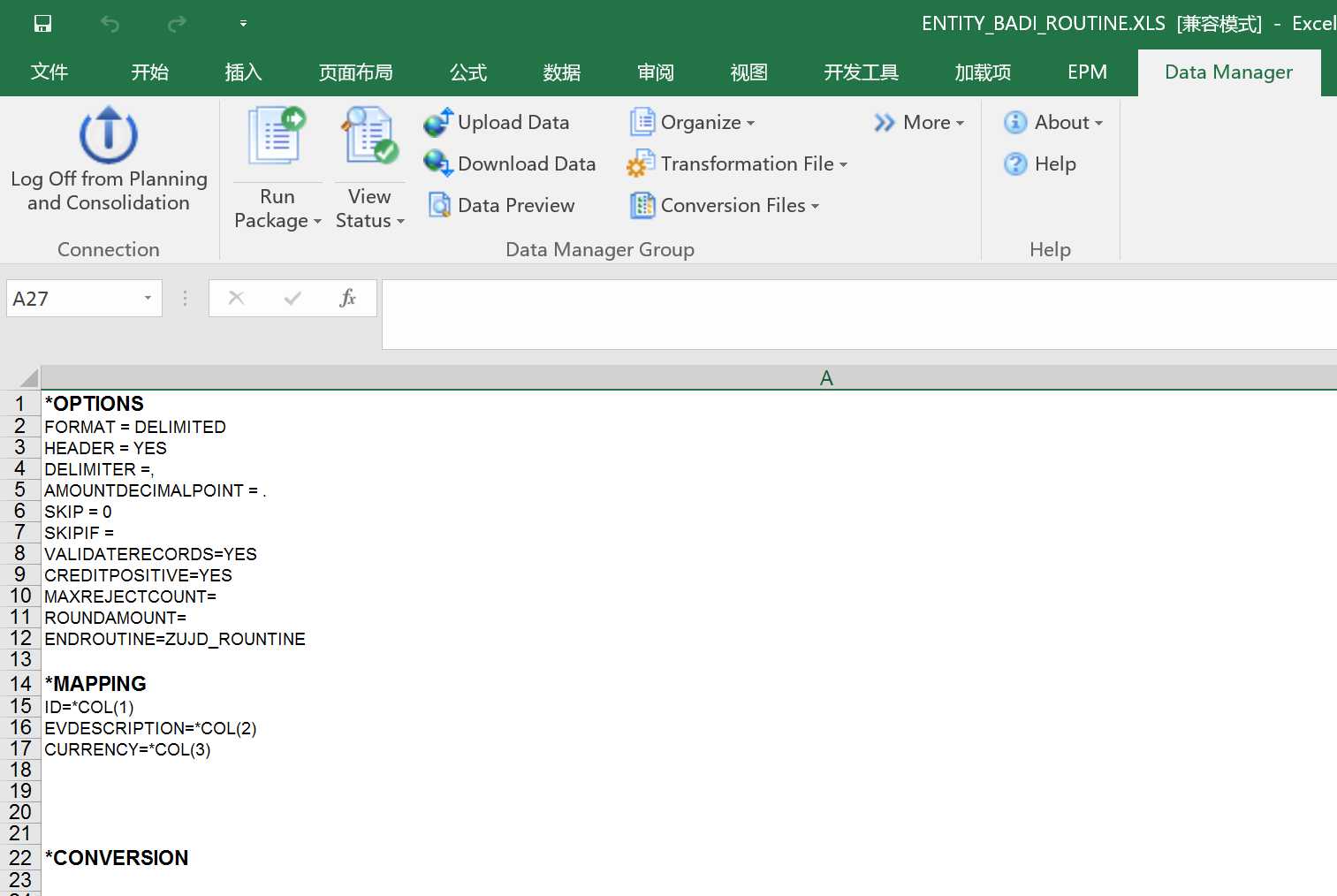Expand the Run Package dropdown arrow
Image resolution: width=1337 pixels, height=896 pixels.
point(317,221)
